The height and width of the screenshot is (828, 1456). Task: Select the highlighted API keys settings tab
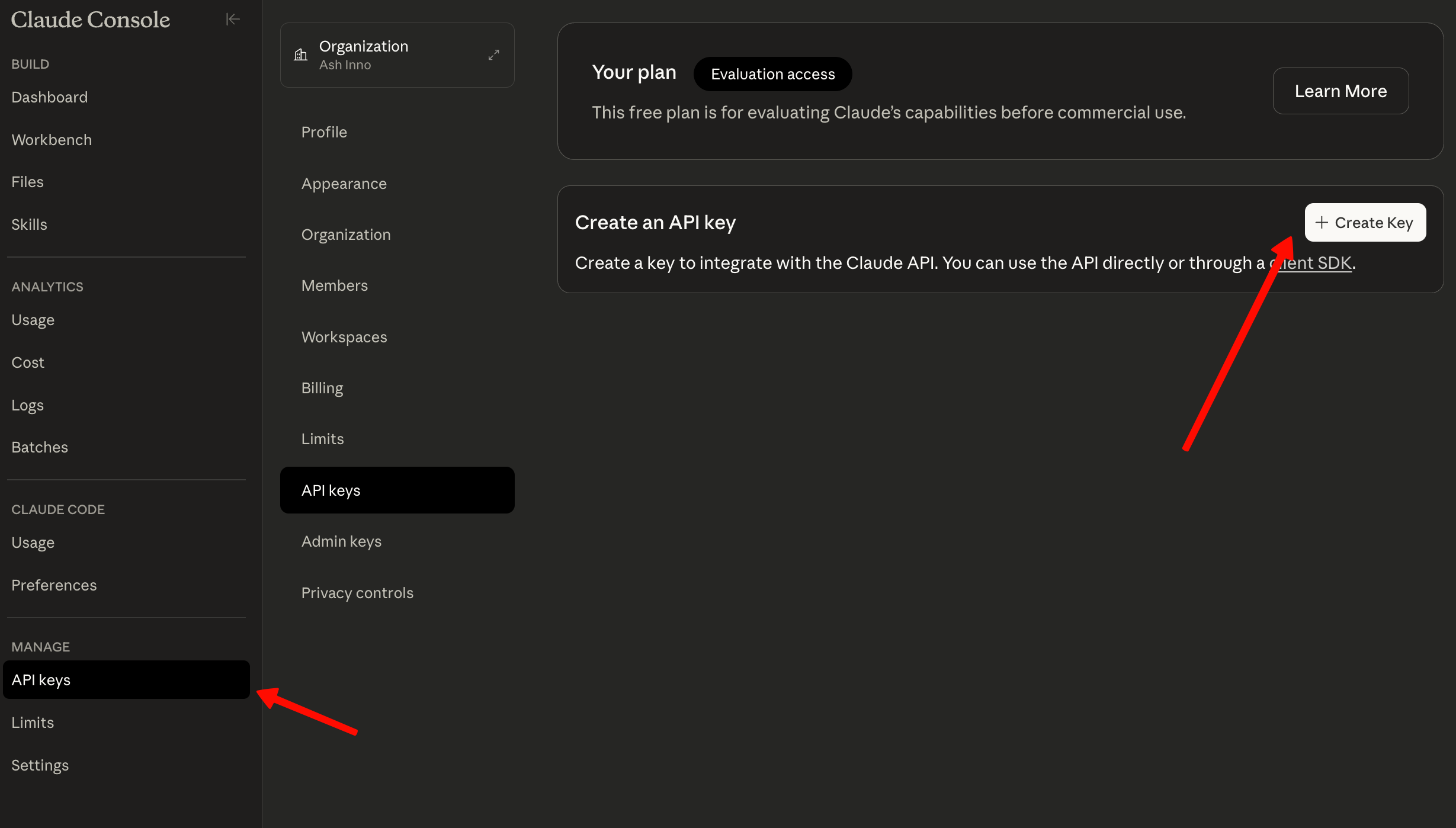tap(397, 490)
